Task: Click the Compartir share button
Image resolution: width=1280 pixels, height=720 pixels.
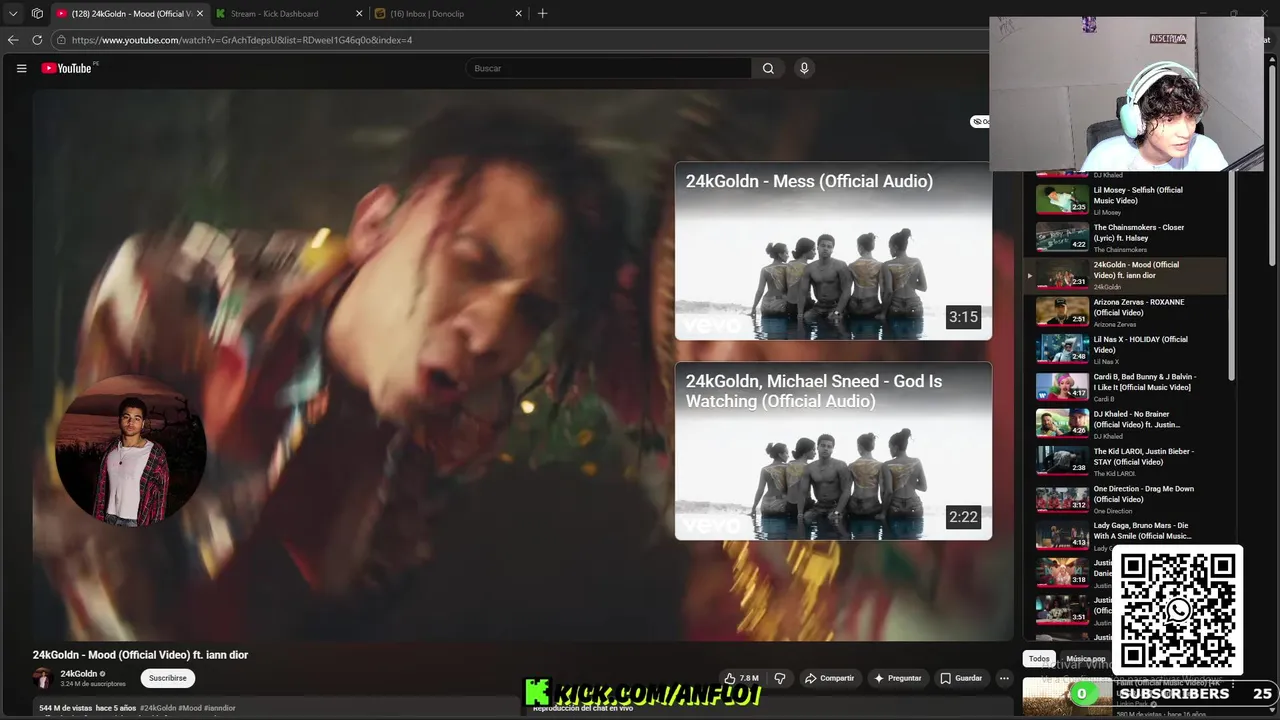Action: pos(829,678)
